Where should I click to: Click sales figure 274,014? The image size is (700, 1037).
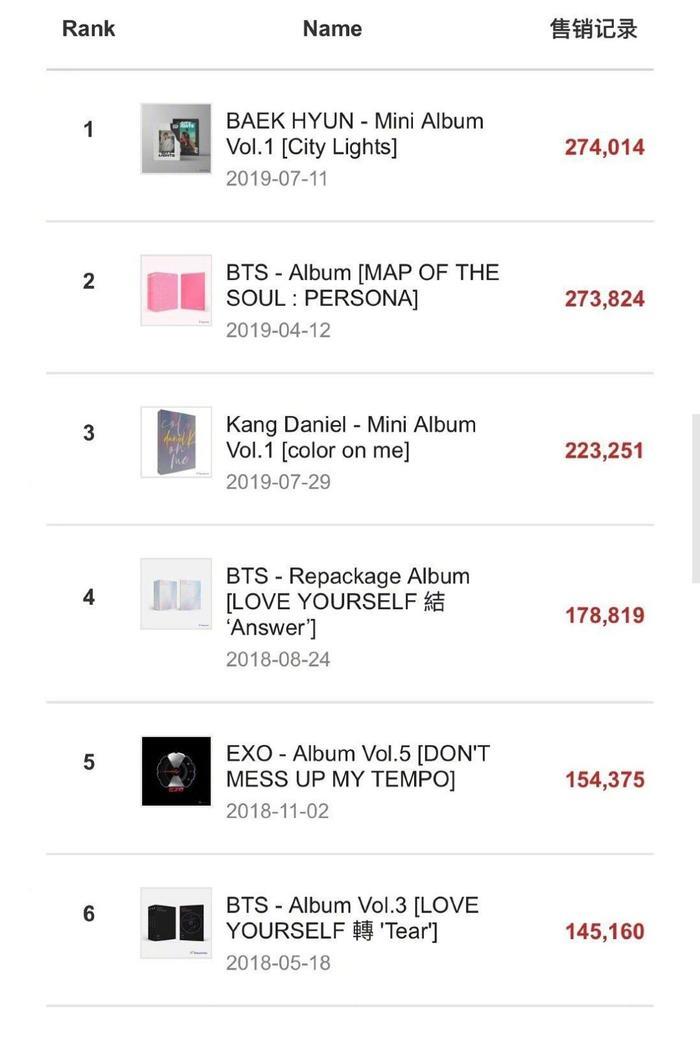[x=604, y=147]
